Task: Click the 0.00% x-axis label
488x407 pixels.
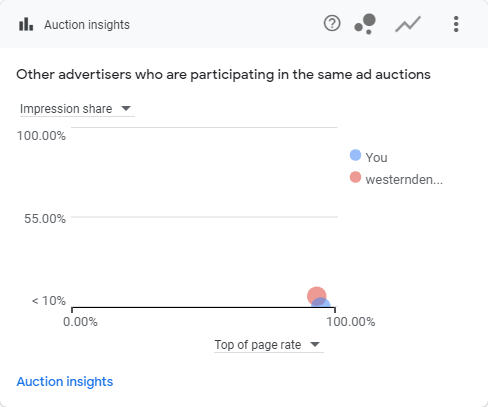Action: [x=80, y=322]
